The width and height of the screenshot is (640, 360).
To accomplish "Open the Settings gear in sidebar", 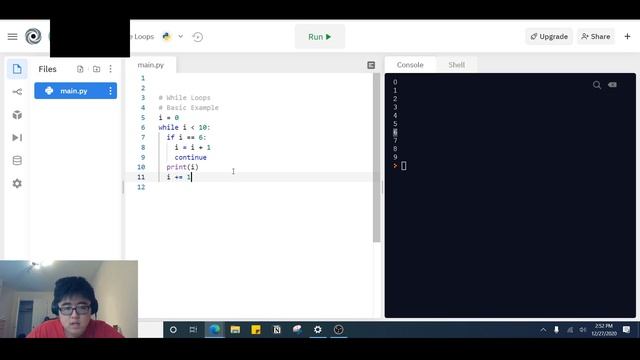I will tap(17, 183).
